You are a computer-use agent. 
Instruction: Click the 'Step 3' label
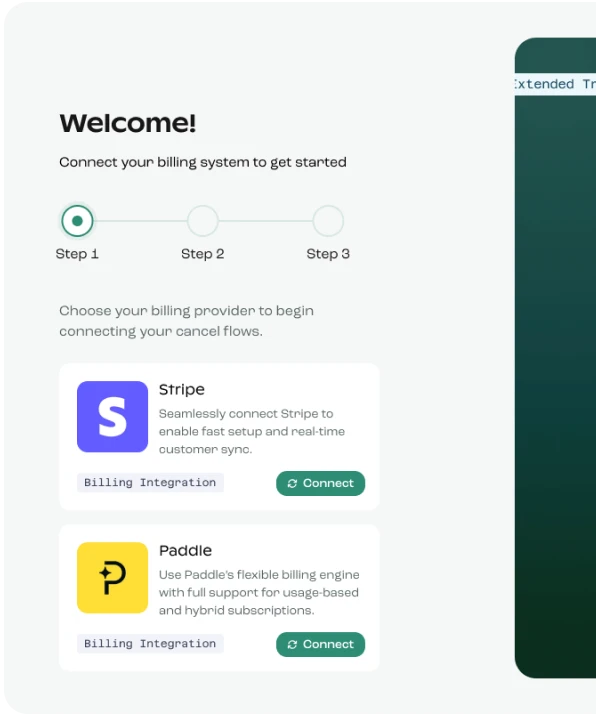[x=328, y=254]
